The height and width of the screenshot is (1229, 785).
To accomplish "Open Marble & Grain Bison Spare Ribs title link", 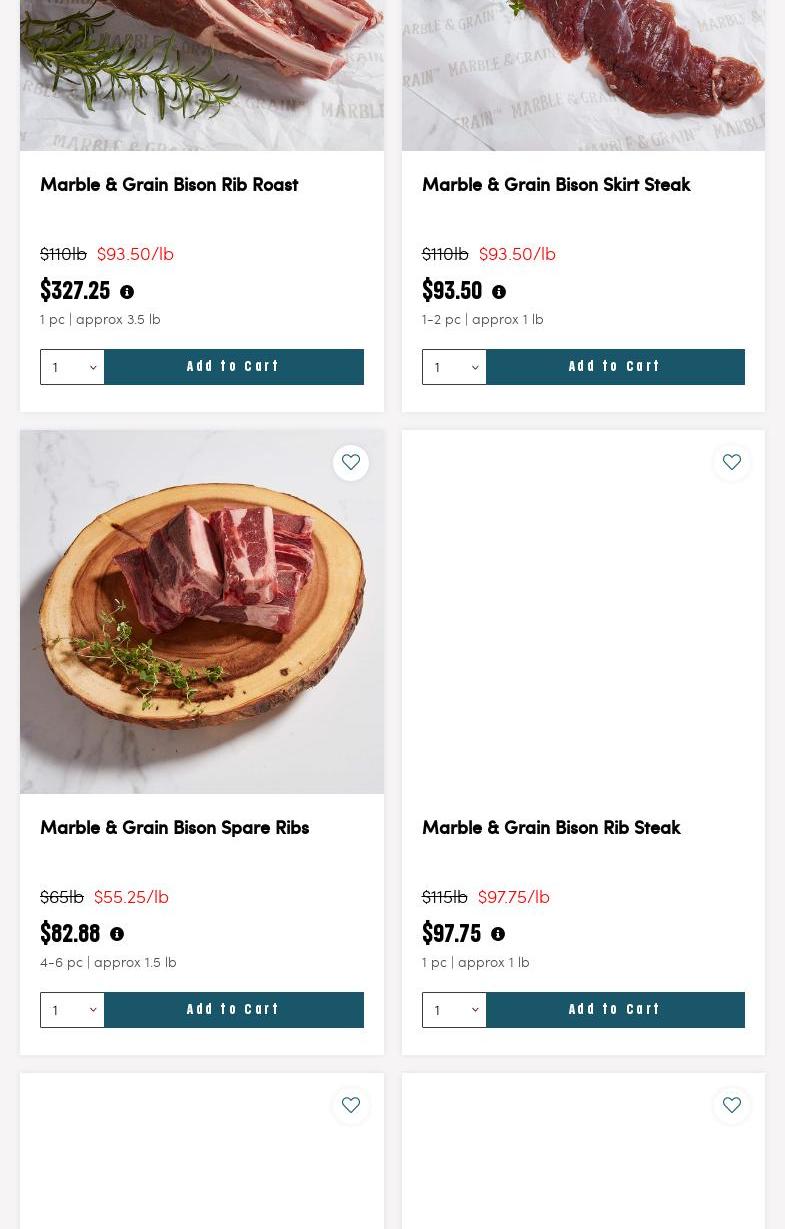I will pyautogui.click(x=174, y=828).
